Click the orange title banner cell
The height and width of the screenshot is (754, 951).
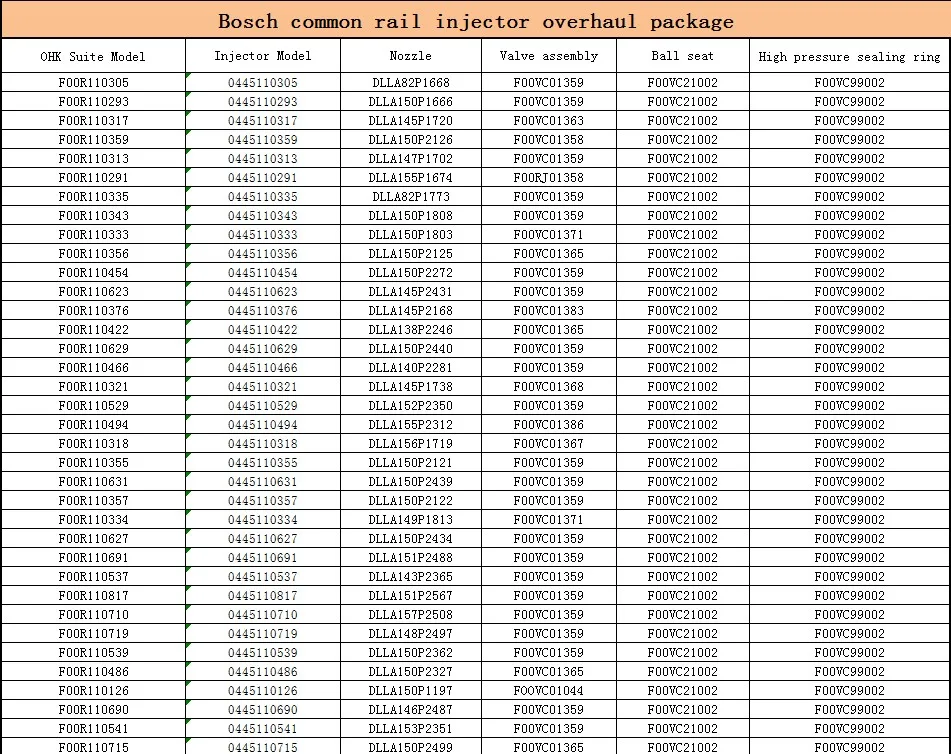pos(476,21)
